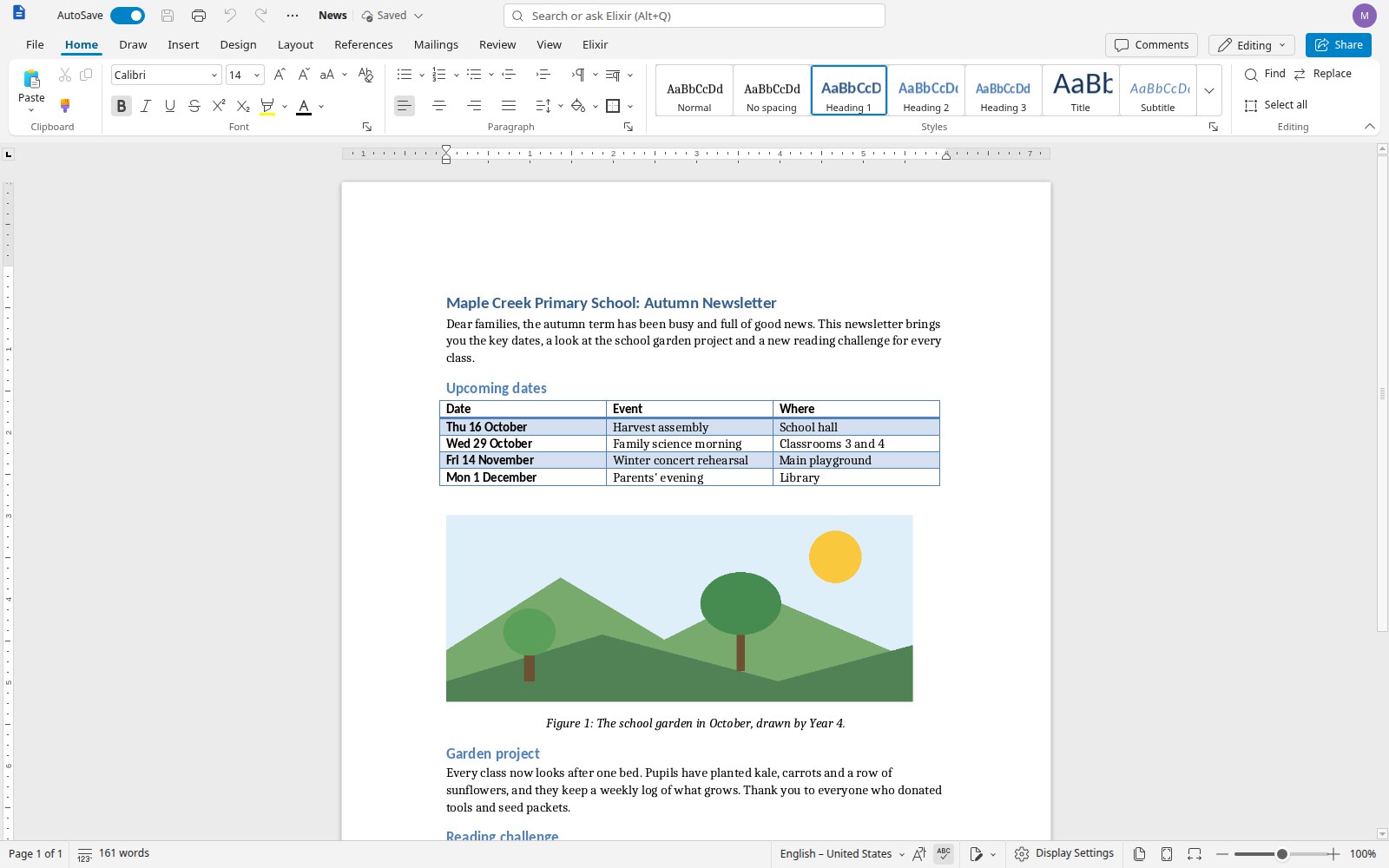Expand the Styles gallery arrow
1389x868 pixels.
click(1209, 90)
